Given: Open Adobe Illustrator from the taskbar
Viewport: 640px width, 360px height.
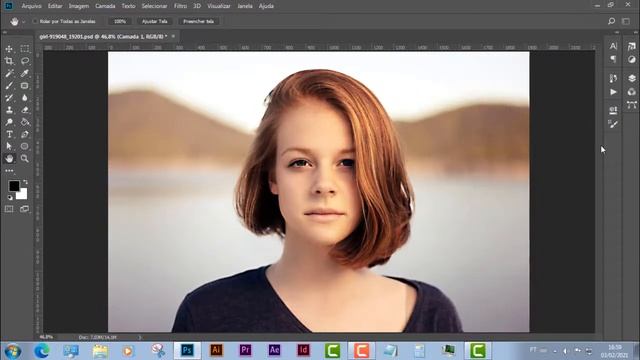Looking at the screenshot, I should click(216, 350).
